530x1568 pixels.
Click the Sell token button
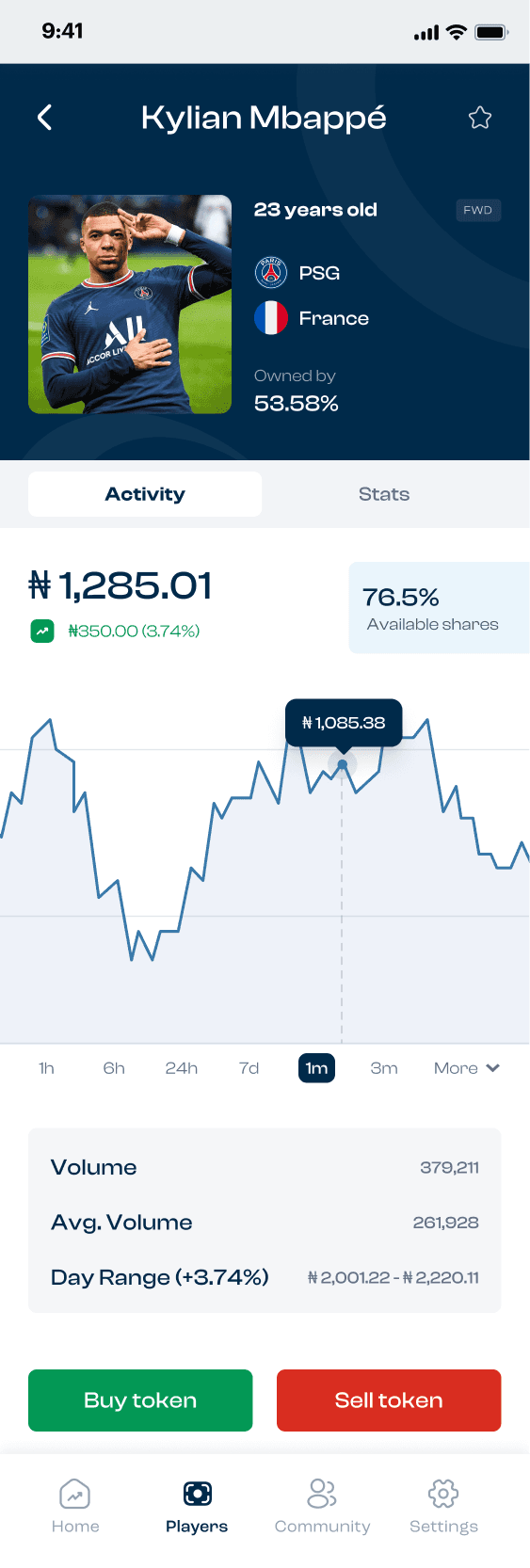point(389,1400)
